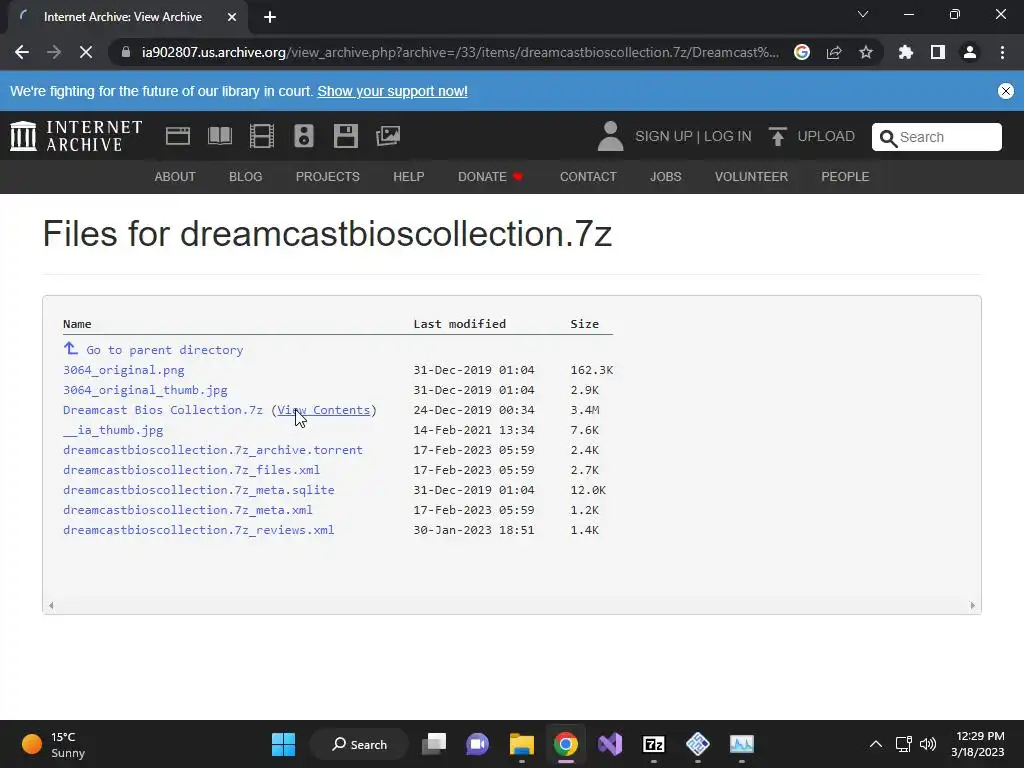The height and width of the screenshot is (768, 1024).
Task: Open the BLOG menu item
Action: [246, 176]
